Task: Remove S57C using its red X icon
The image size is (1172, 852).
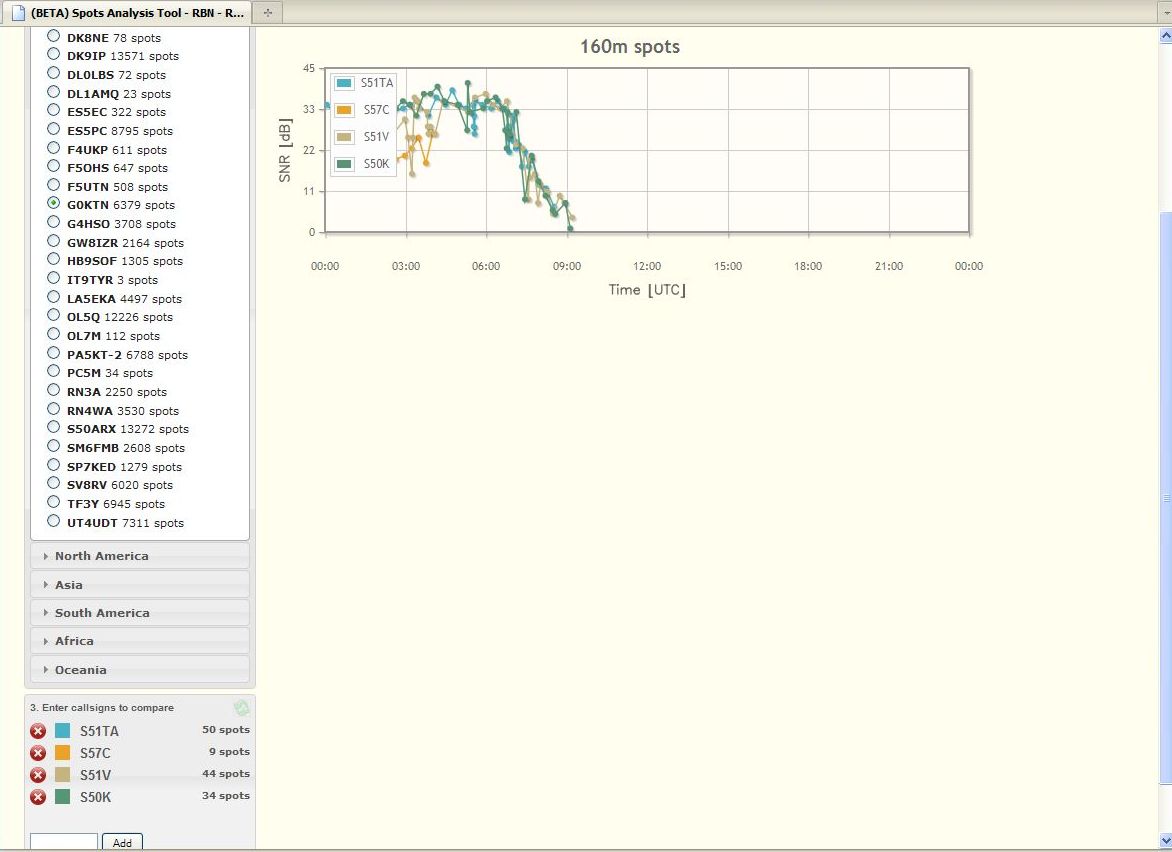Action: point(38,753)
